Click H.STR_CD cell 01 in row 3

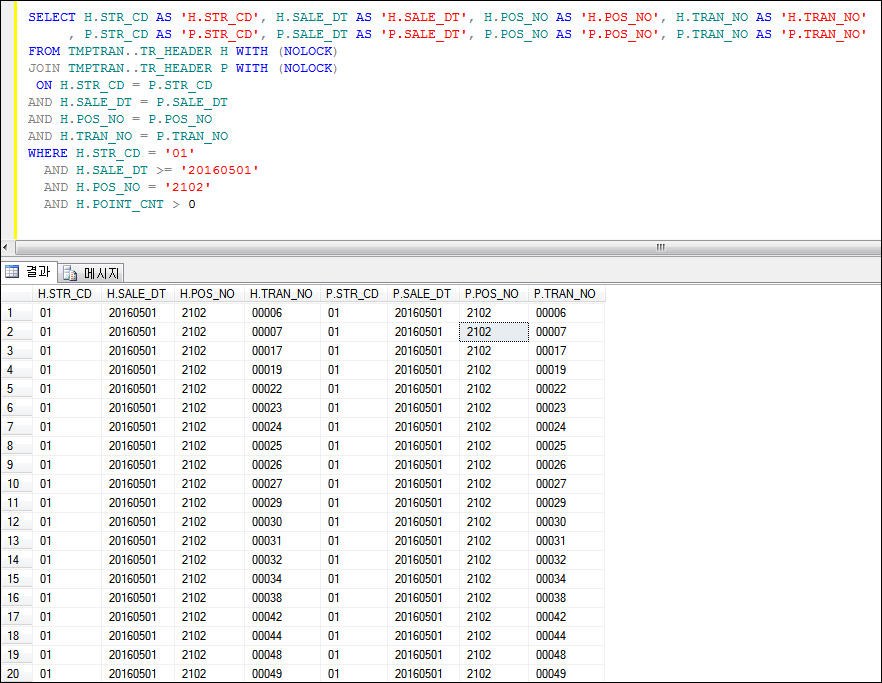coord(66,351)
